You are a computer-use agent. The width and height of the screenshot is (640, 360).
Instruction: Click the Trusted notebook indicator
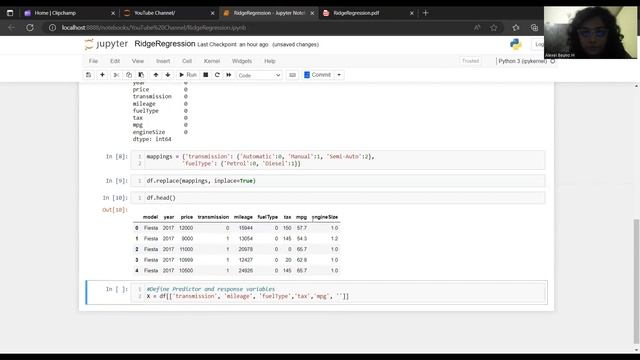click(470, 61)
